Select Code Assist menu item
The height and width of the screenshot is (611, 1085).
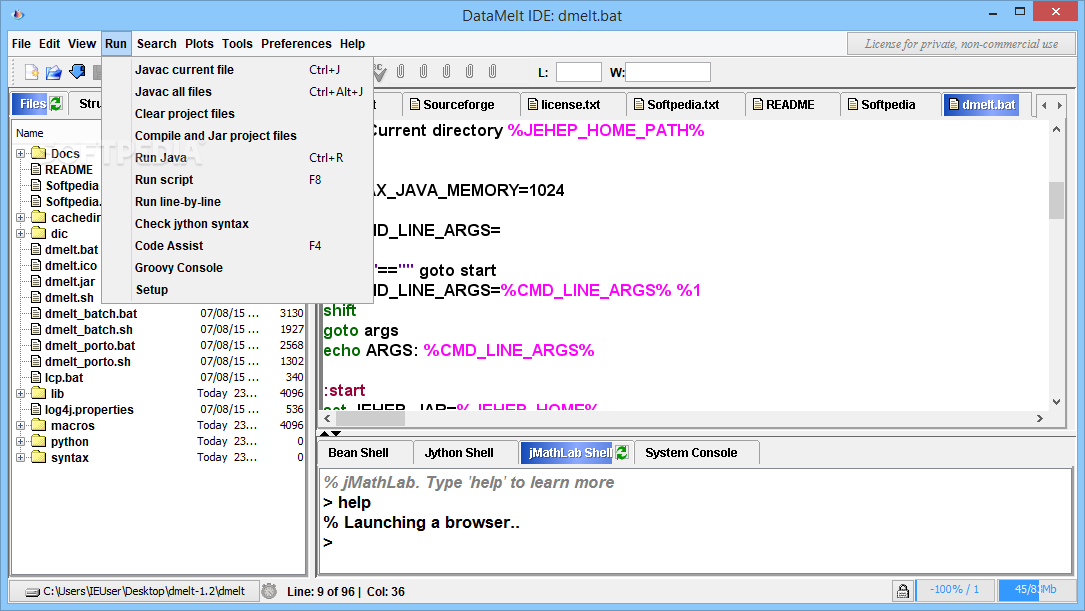coord(237,246)
